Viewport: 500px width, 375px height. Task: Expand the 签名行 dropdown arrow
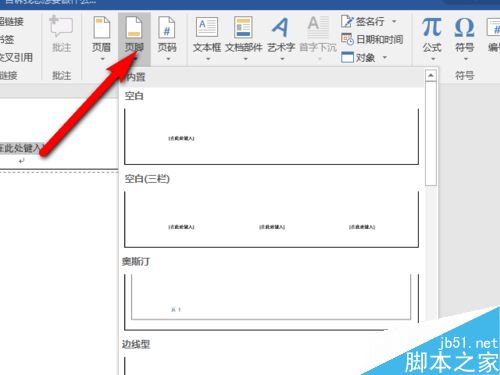394,21
